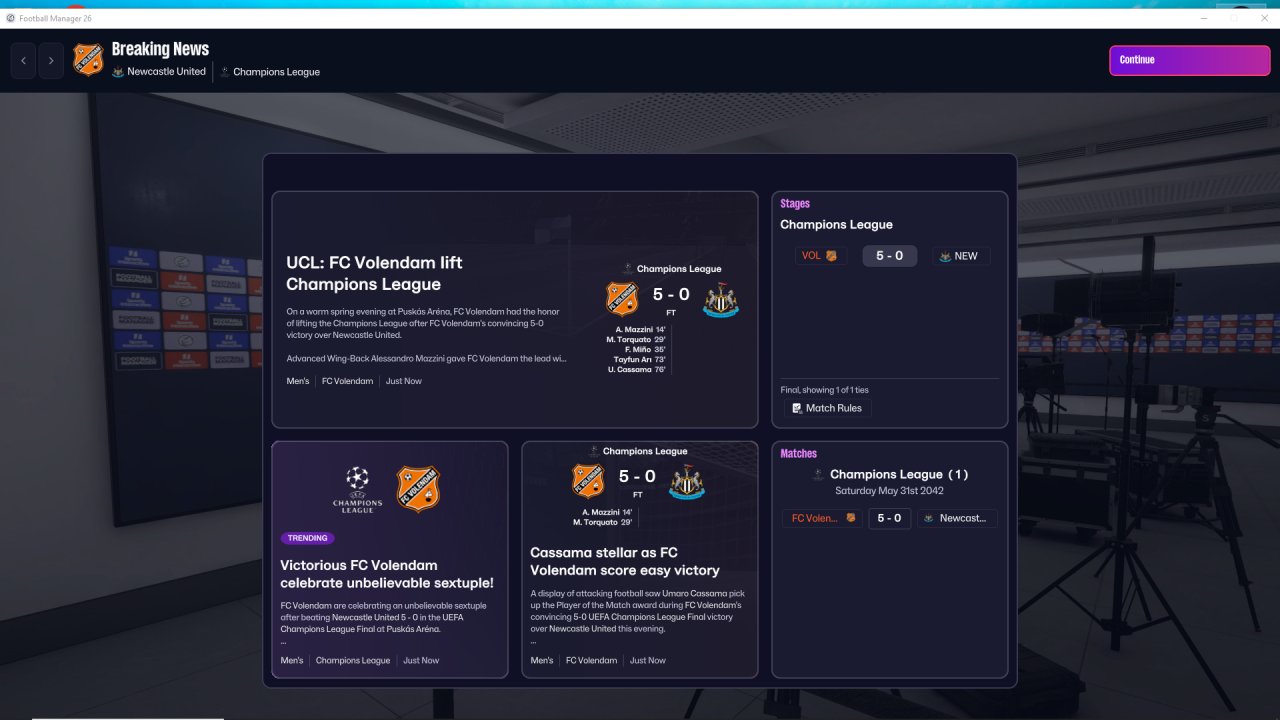The height and width of the screenshot is (720, 1280).
Task: Click Newcastle crest in the Cassama story card
Action: 686,482
